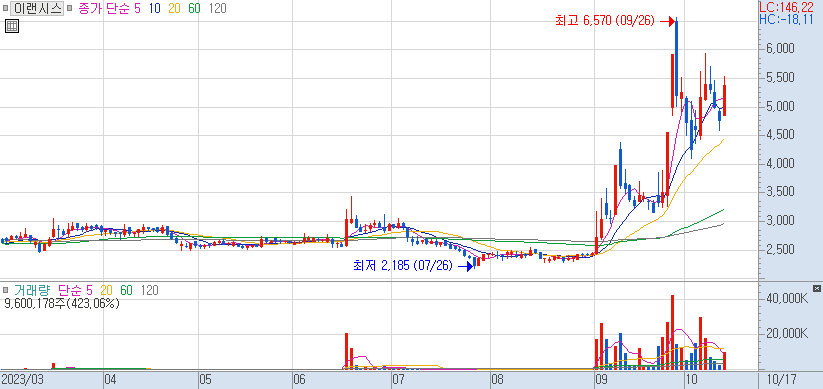Click the 06 month axis label
The width and height of the screenshot is (823, 389).
click(x=300, y=379)
